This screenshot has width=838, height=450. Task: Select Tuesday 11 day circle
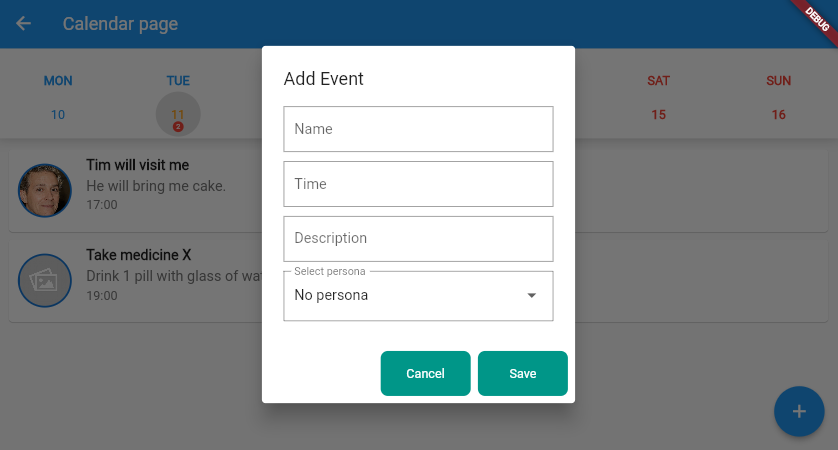point(178,114)
